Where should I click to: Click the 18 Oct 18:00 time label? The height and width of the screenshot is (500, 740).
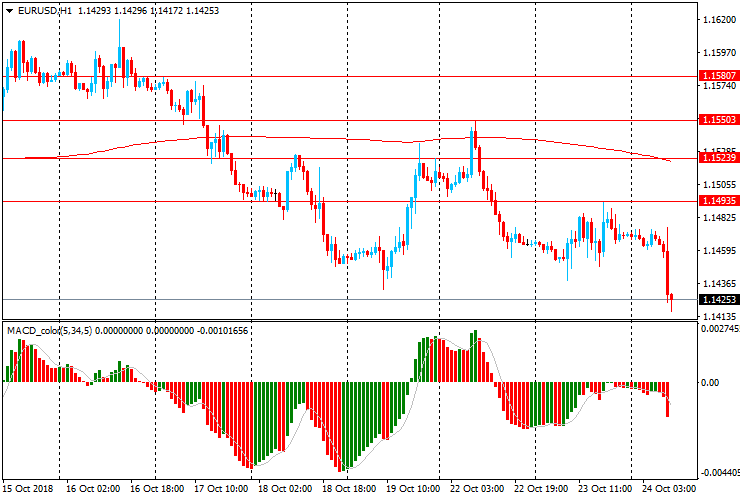(x=349, y=490)
